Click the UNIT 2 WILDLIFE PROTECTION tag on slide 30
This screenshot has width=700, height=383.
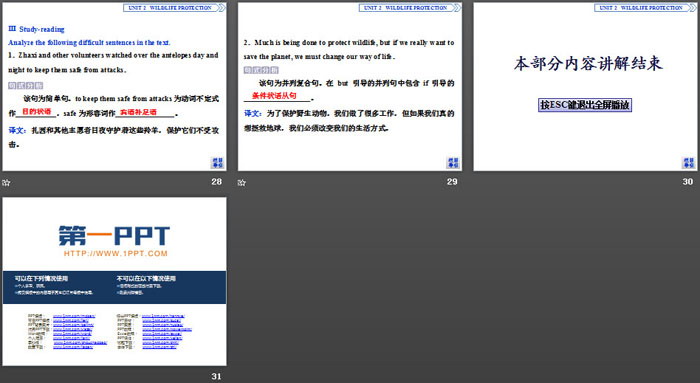(641, 8)
